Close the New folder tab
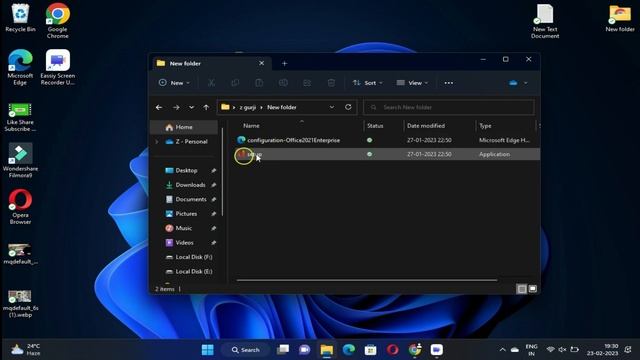Image resolution: width=640 pixels, height=360 pixels. point(262,63)
